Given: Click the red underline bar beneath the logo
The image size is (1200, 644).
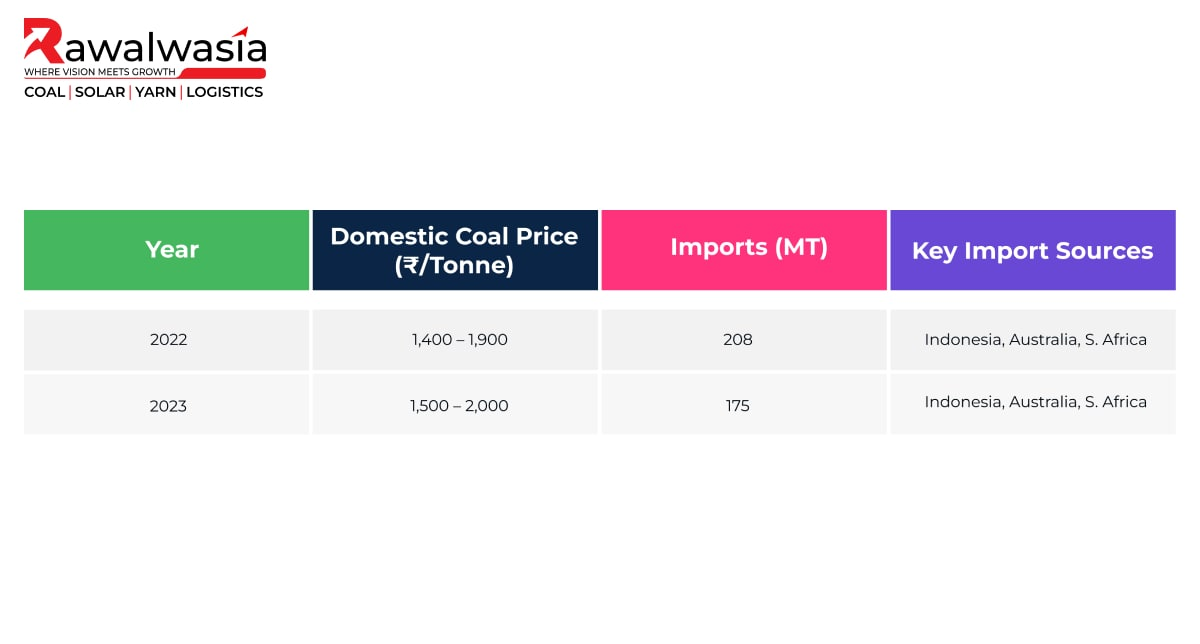Looking at the screenshot, I should pos(222,73).
